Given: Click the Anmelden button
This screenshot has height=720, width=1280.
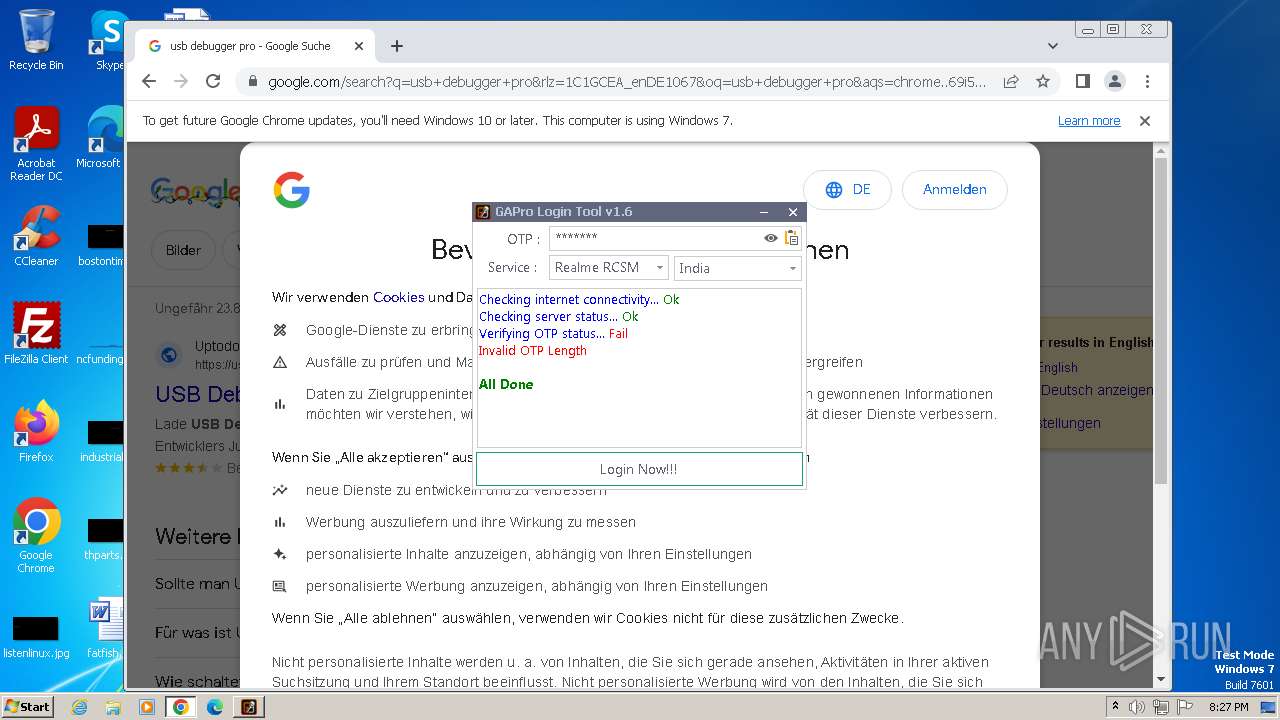Looking at the screenshot, I should 955,189.
